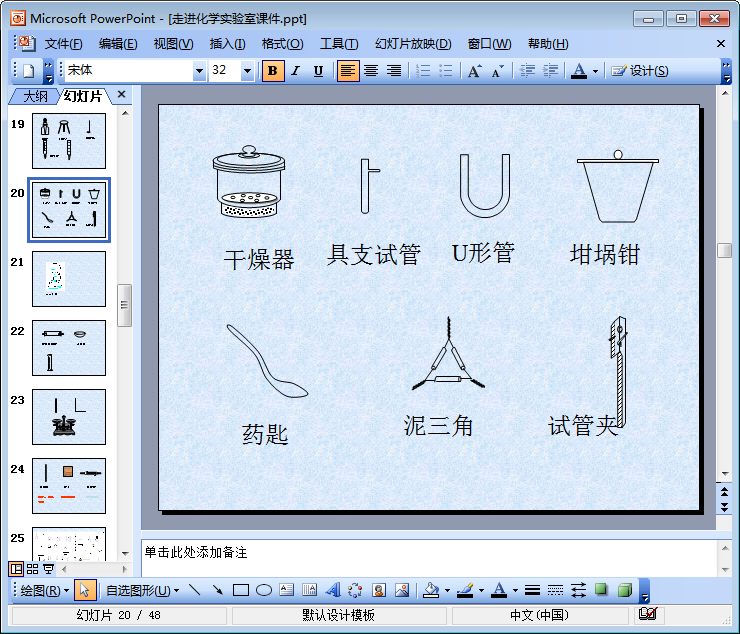
Task: Increase indent level
Action: (550, 71)
